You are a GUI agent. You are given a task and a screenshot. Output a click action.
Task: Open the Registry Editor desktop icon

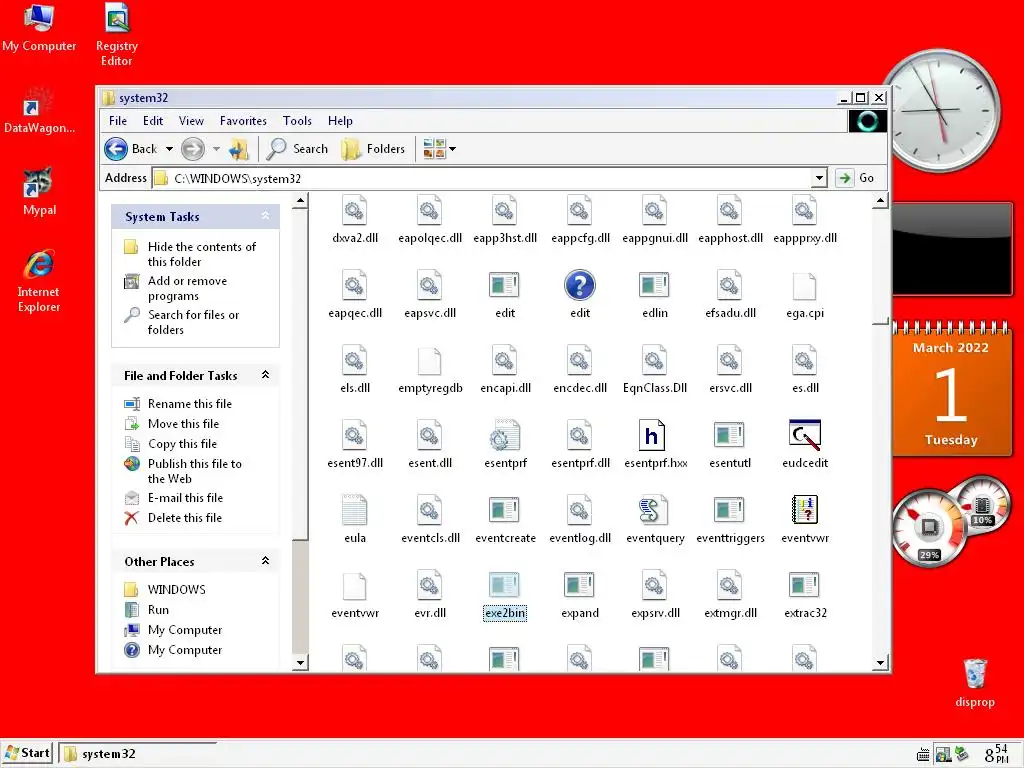pos(117,18)
